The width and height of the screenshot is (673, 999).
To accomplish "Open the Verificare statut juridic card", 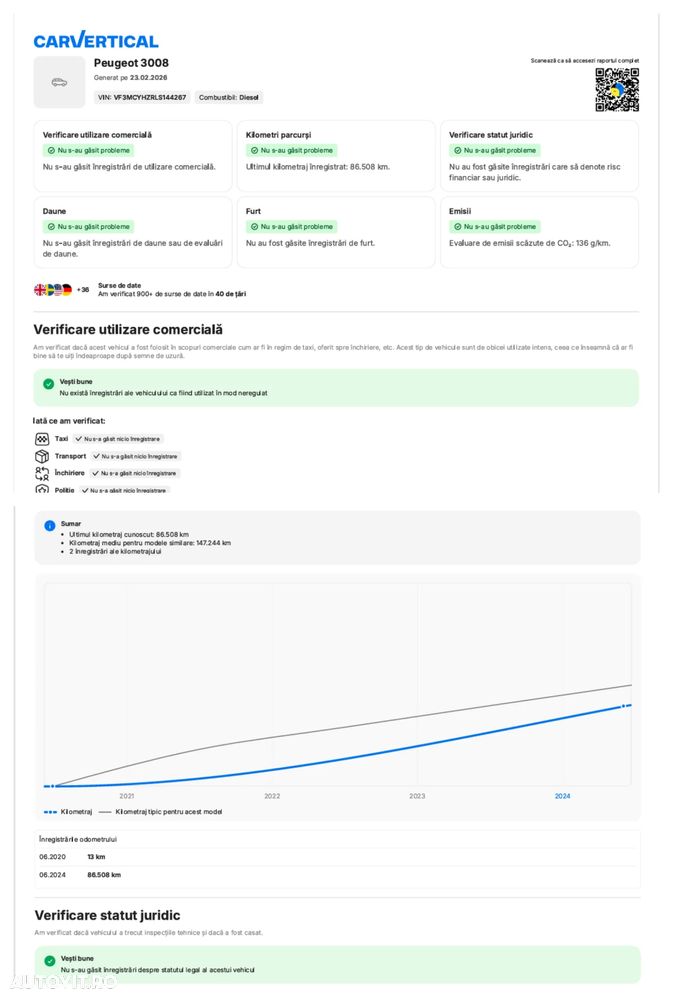I will [539, 154].
